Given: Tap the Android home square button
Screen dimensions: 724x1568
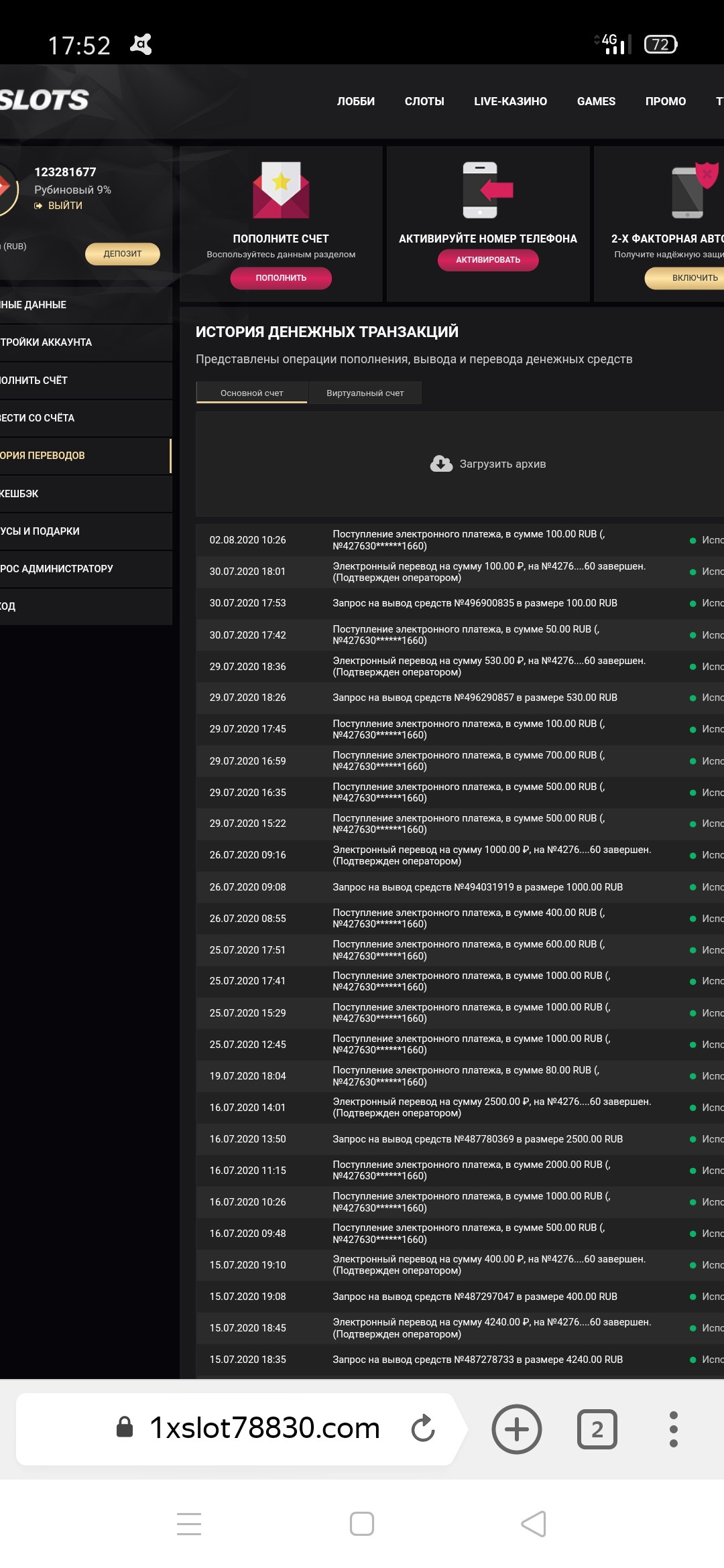Looking at the screenshot, I should [362, 1524].
